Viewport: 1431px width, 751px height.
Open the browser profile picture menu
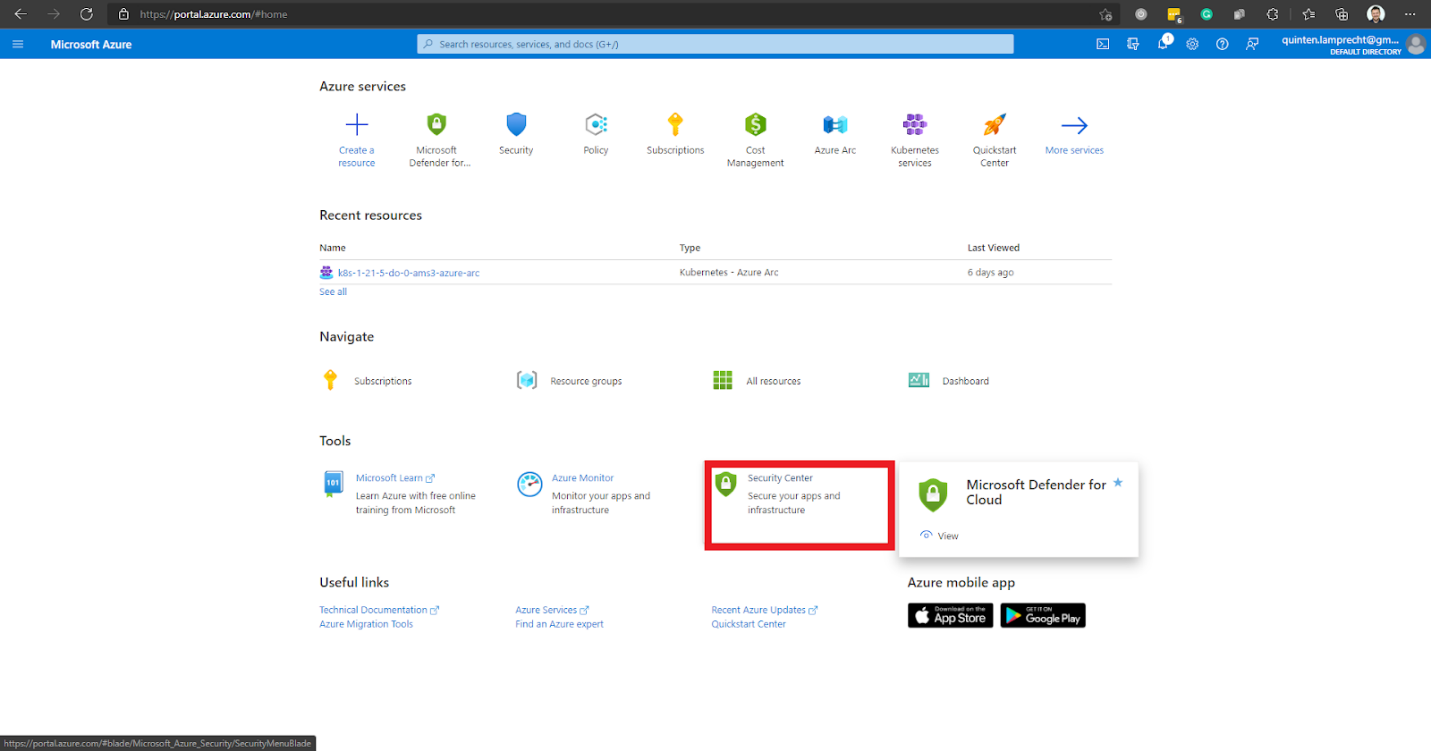coord(1376,14)
